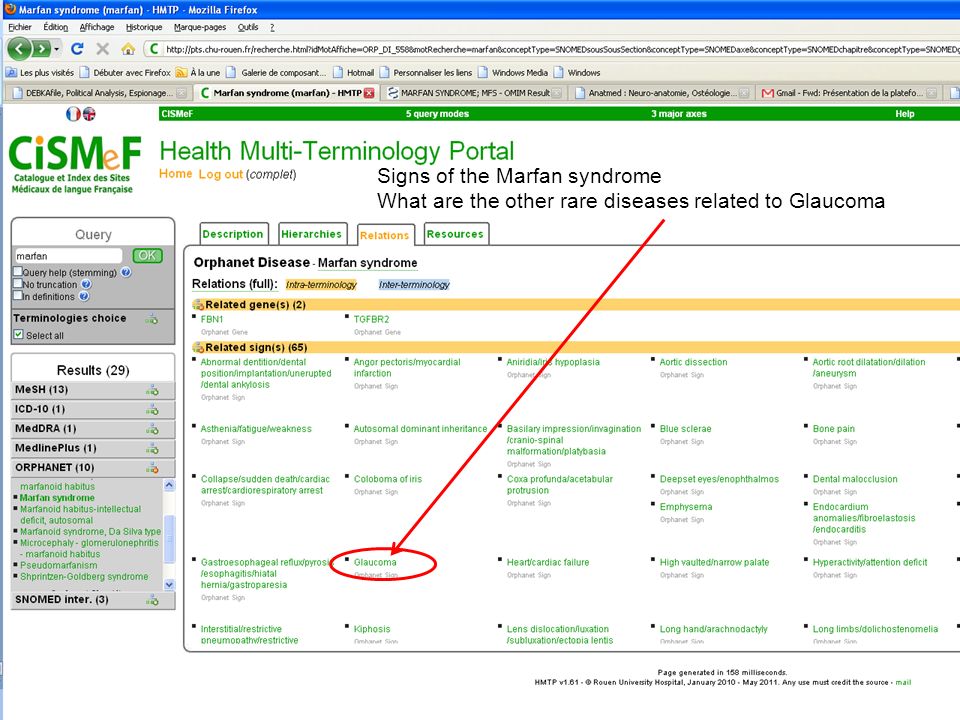The image size is (960, 720).
Task: Open the TGFBR2 gene link
Action: [371, 319]
